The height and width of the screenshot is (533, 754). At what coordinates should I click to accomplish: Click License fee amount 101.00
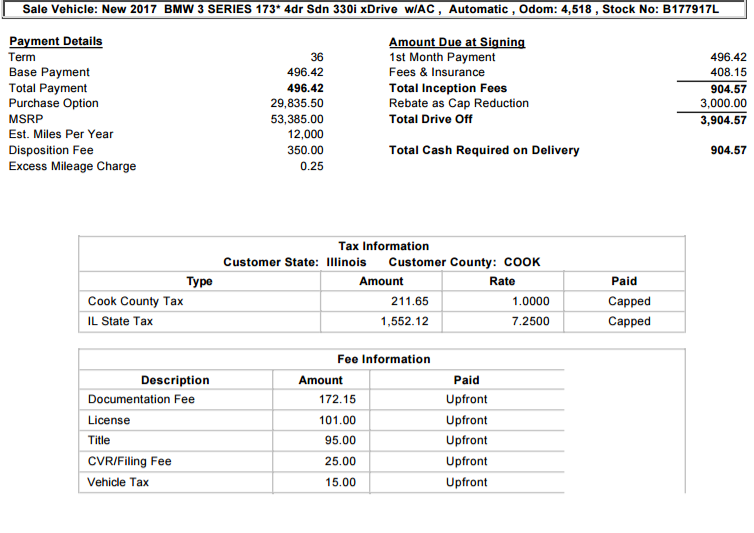[337, 420]
